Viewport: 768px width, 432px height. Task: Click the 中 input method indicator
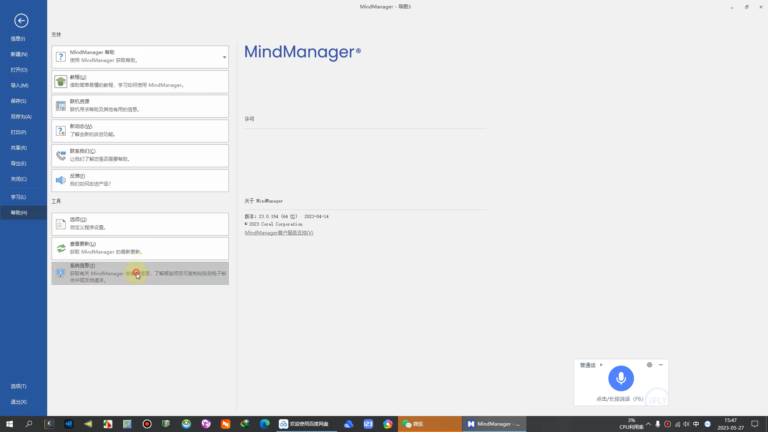(x=696, y=424)
